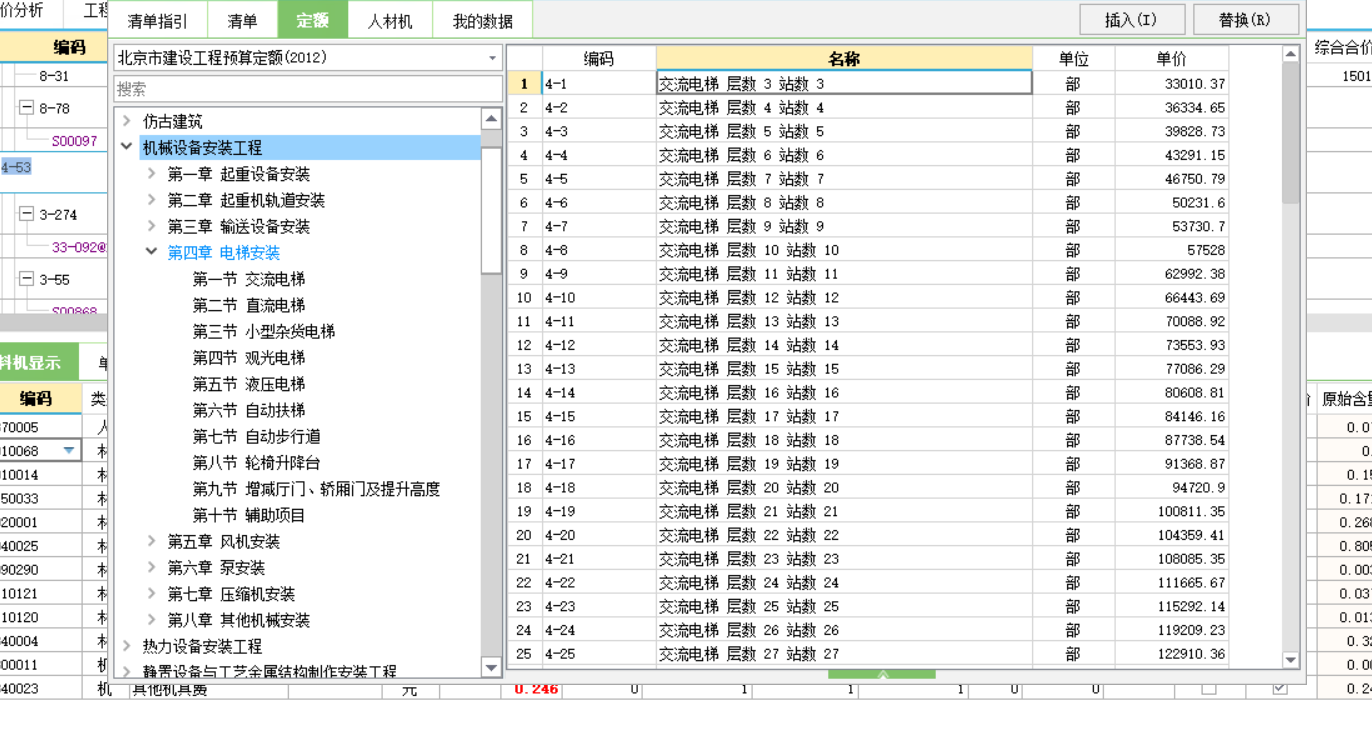Open the 清单指引 tab

click(158, 21)
